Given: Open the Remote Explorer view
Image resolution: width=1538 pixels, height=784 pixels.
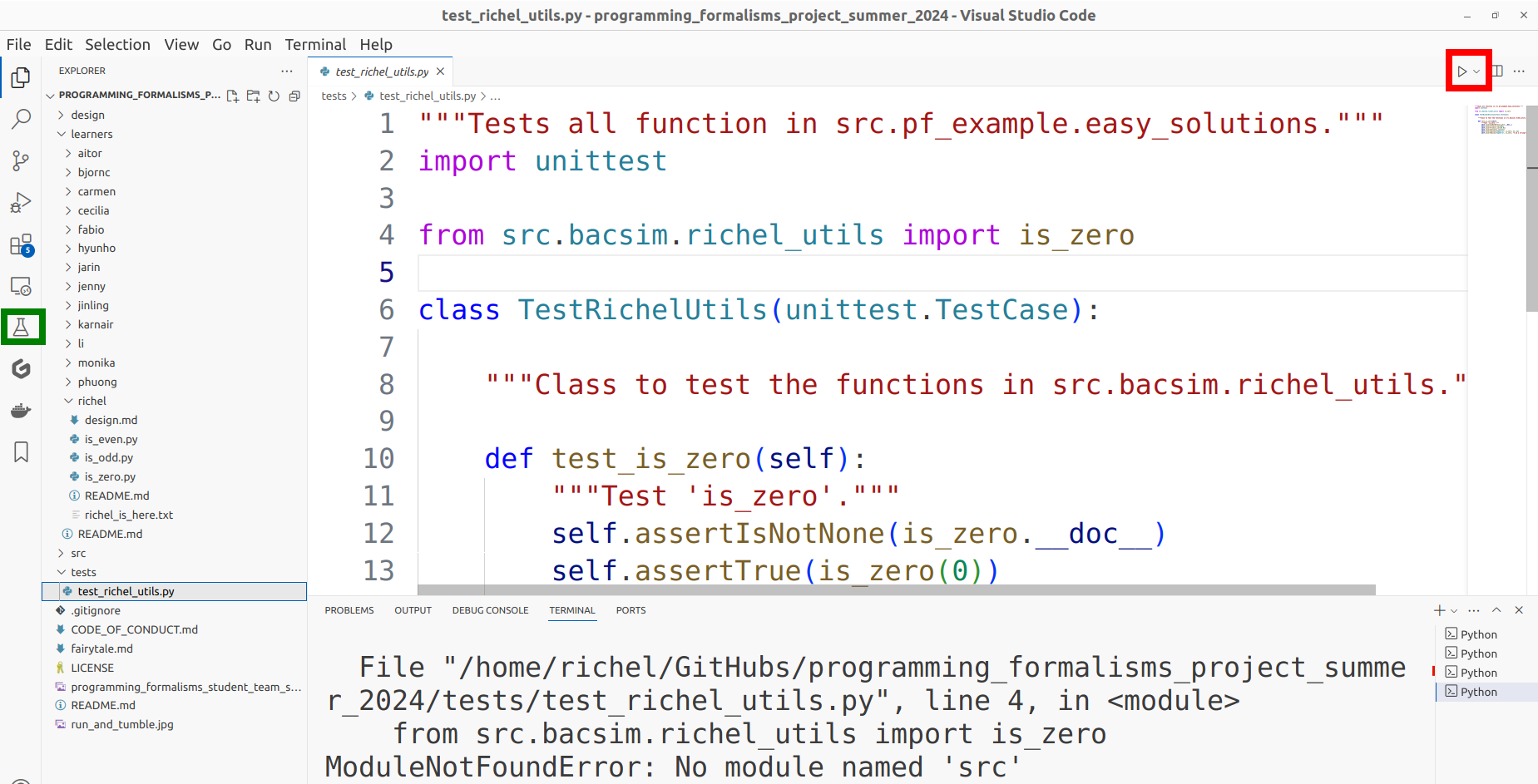Looking at the screenshot, I should (21, 285).
